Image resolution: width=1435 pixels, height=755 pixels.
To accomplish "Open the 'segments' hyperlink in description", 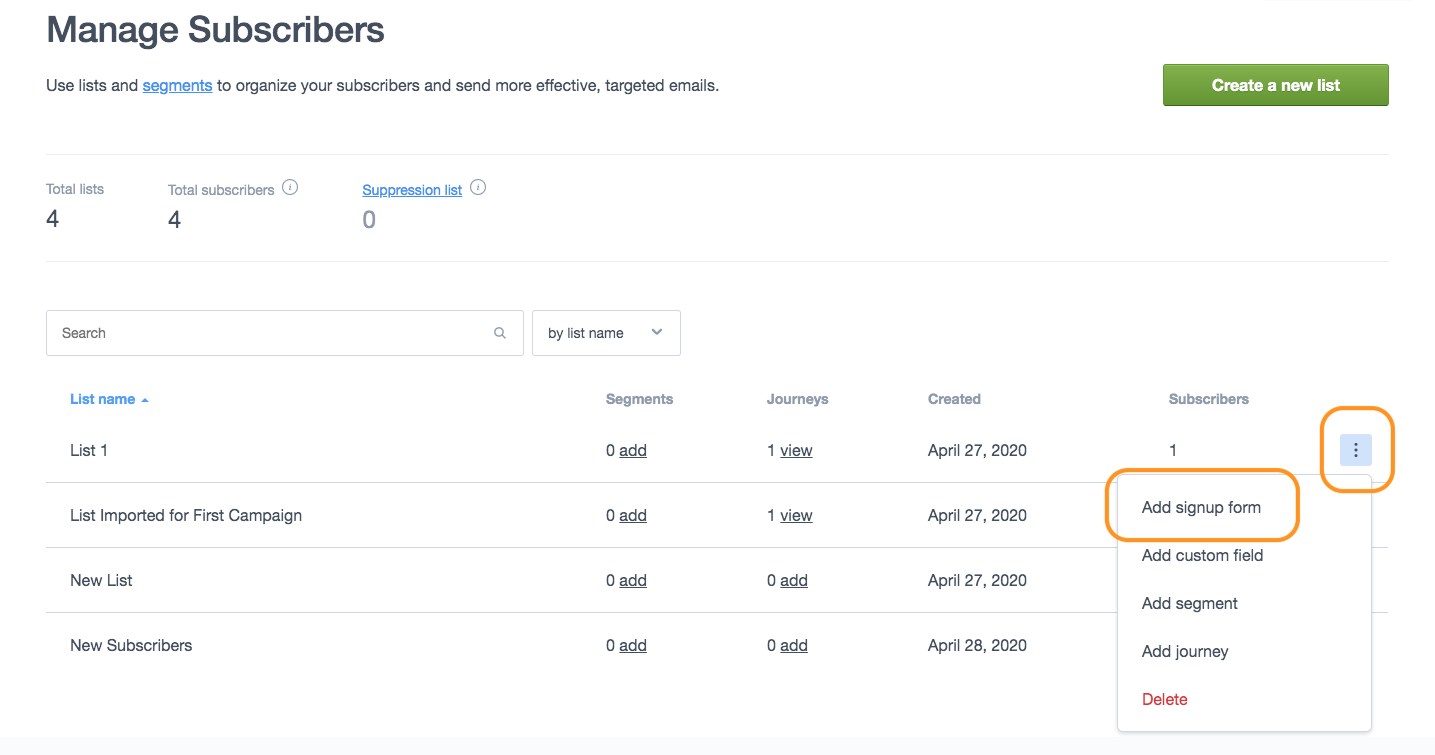I will (177, 86).
